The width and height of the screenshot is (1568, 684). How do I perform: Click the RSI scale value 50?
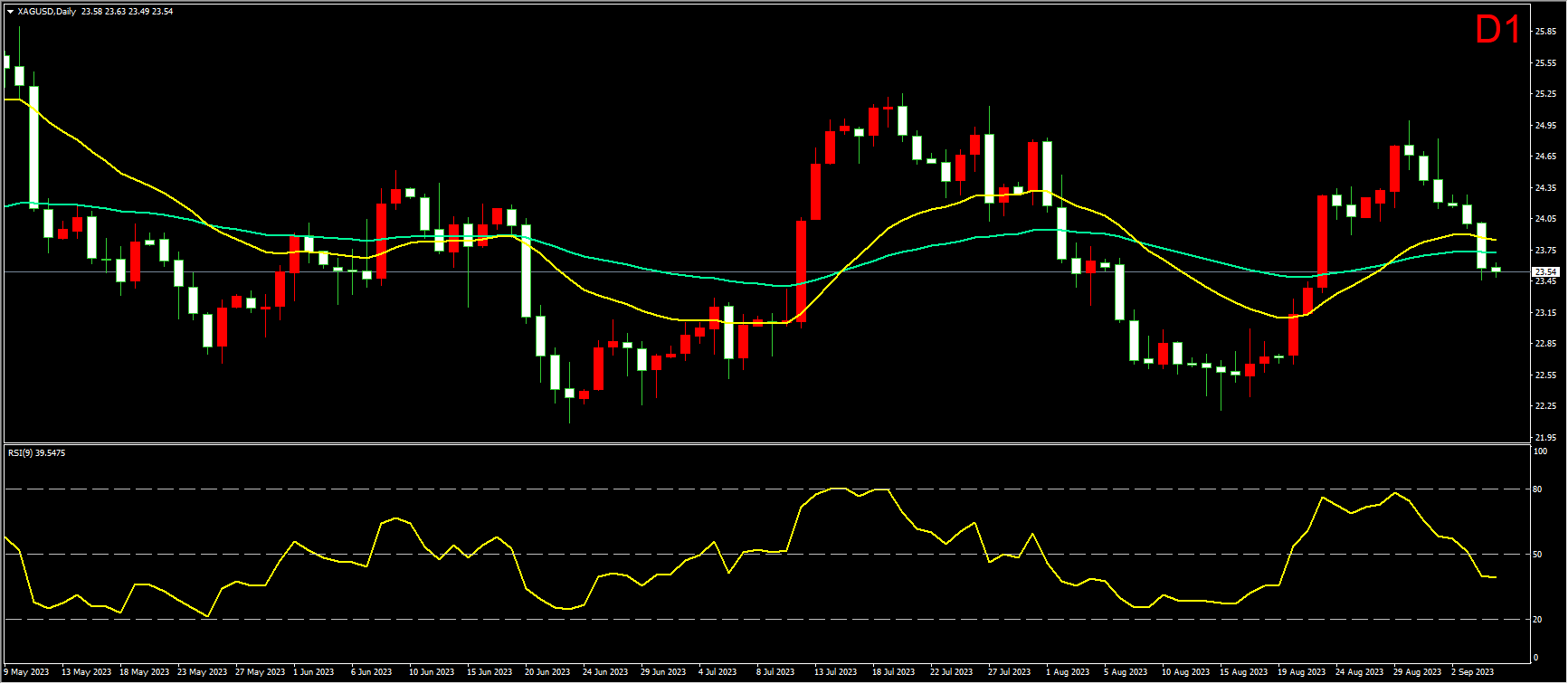click(x=1538, y=555)
